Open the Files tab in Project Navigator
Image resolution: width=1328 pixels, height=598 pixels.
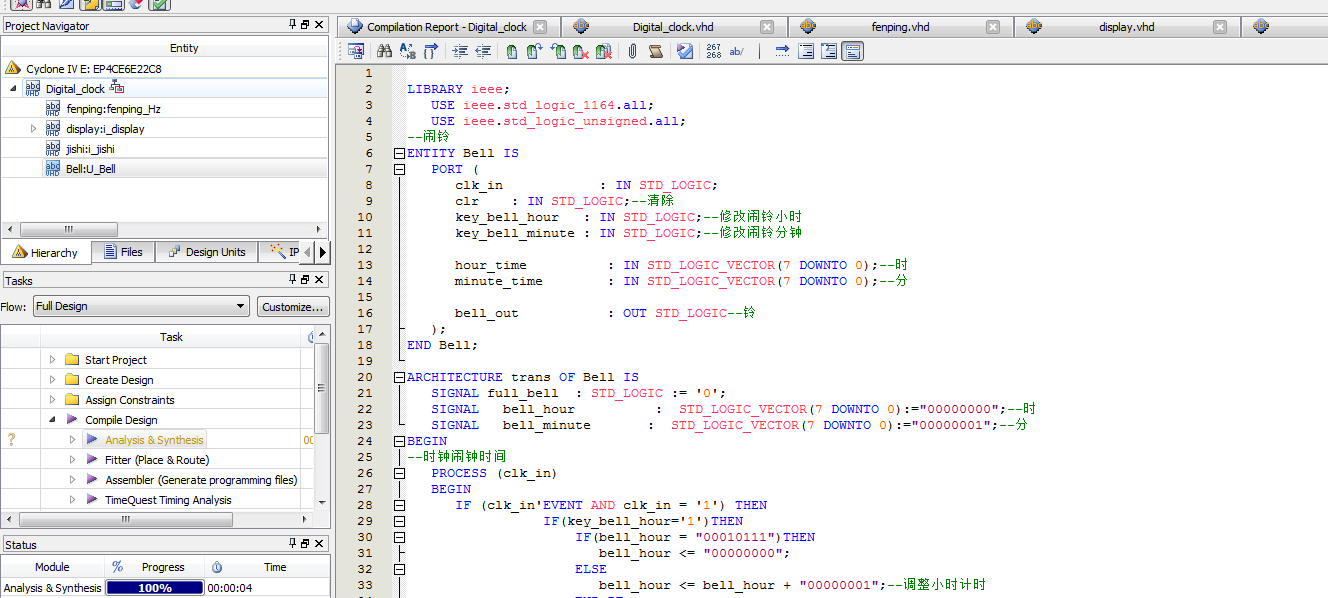pyautogui.click(x=122, y=252)
